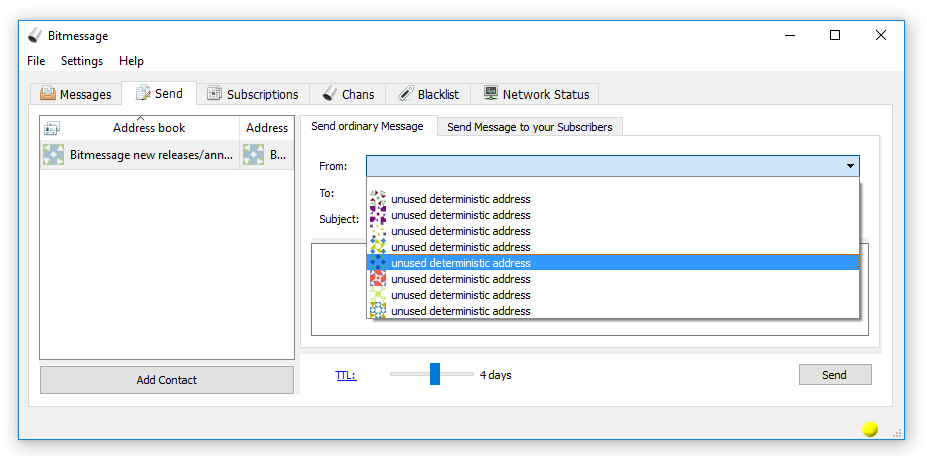Screen dimensions: 927x456
Task: Choose the address with the red identicon
Action: pos(612,279)
